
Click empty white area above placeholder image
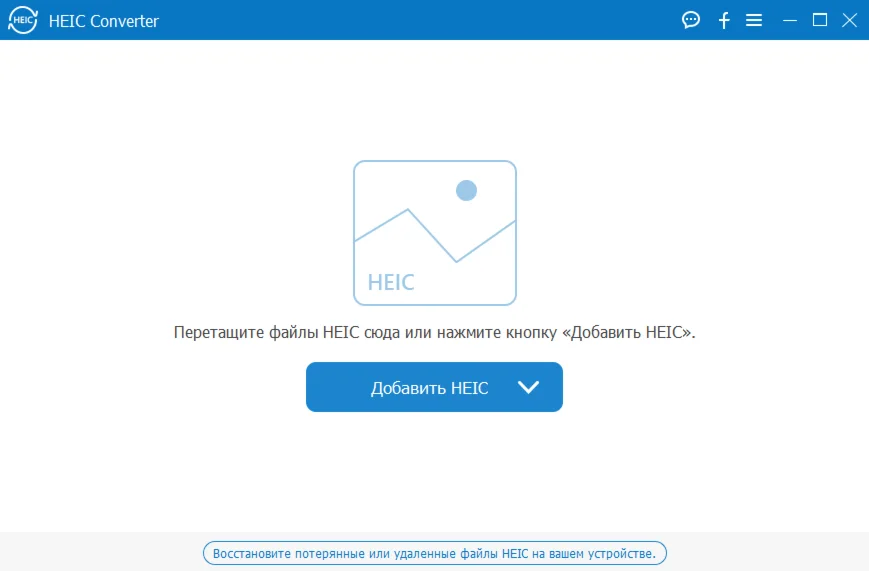click(434, 100)
